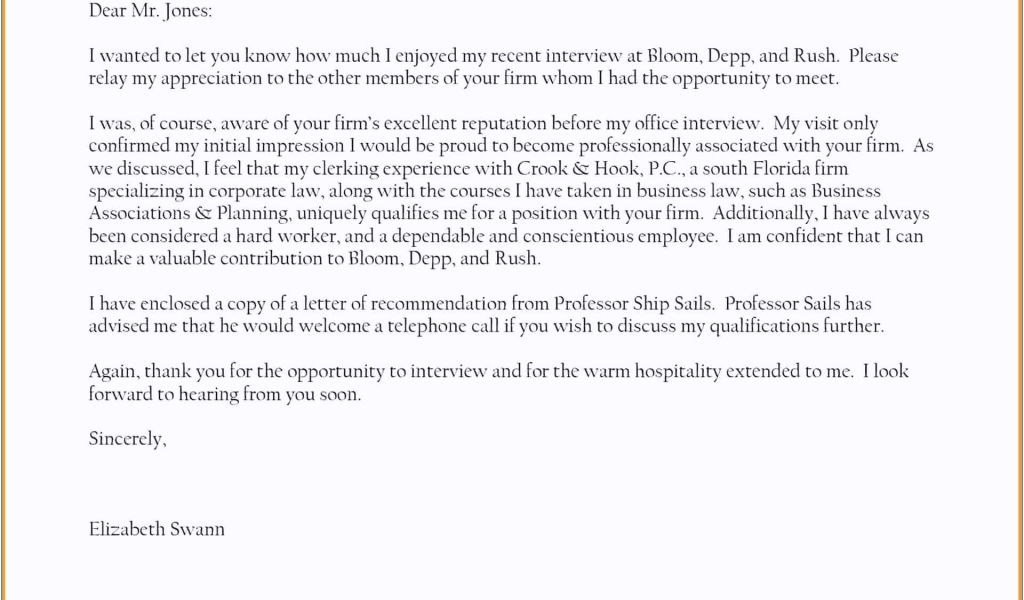Click the course name "Associations & Planning"

188,214
